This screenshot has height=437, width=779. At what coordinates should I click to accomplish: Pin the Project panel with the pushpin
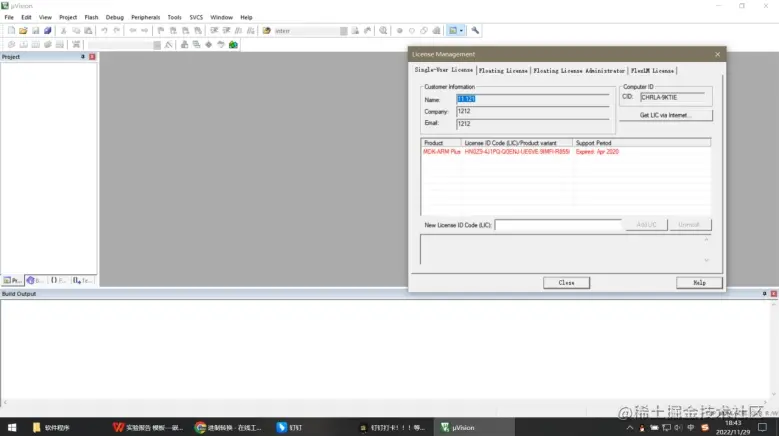pyautogui.click(x=82, y=57)
